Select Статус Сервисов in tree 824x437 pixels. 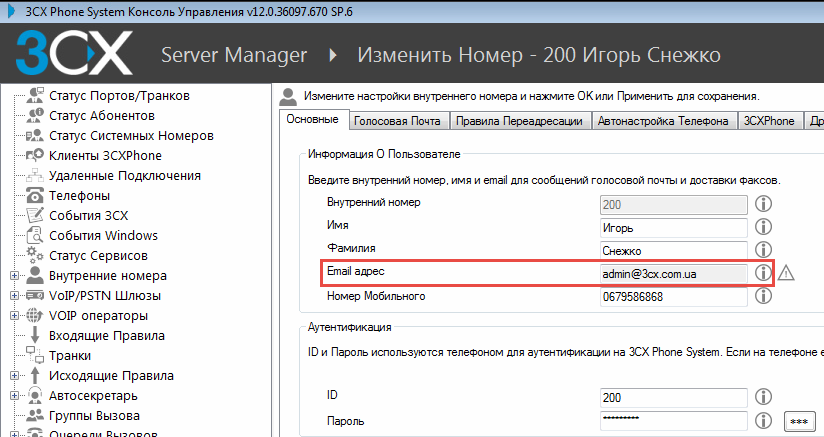click(98, 255)
